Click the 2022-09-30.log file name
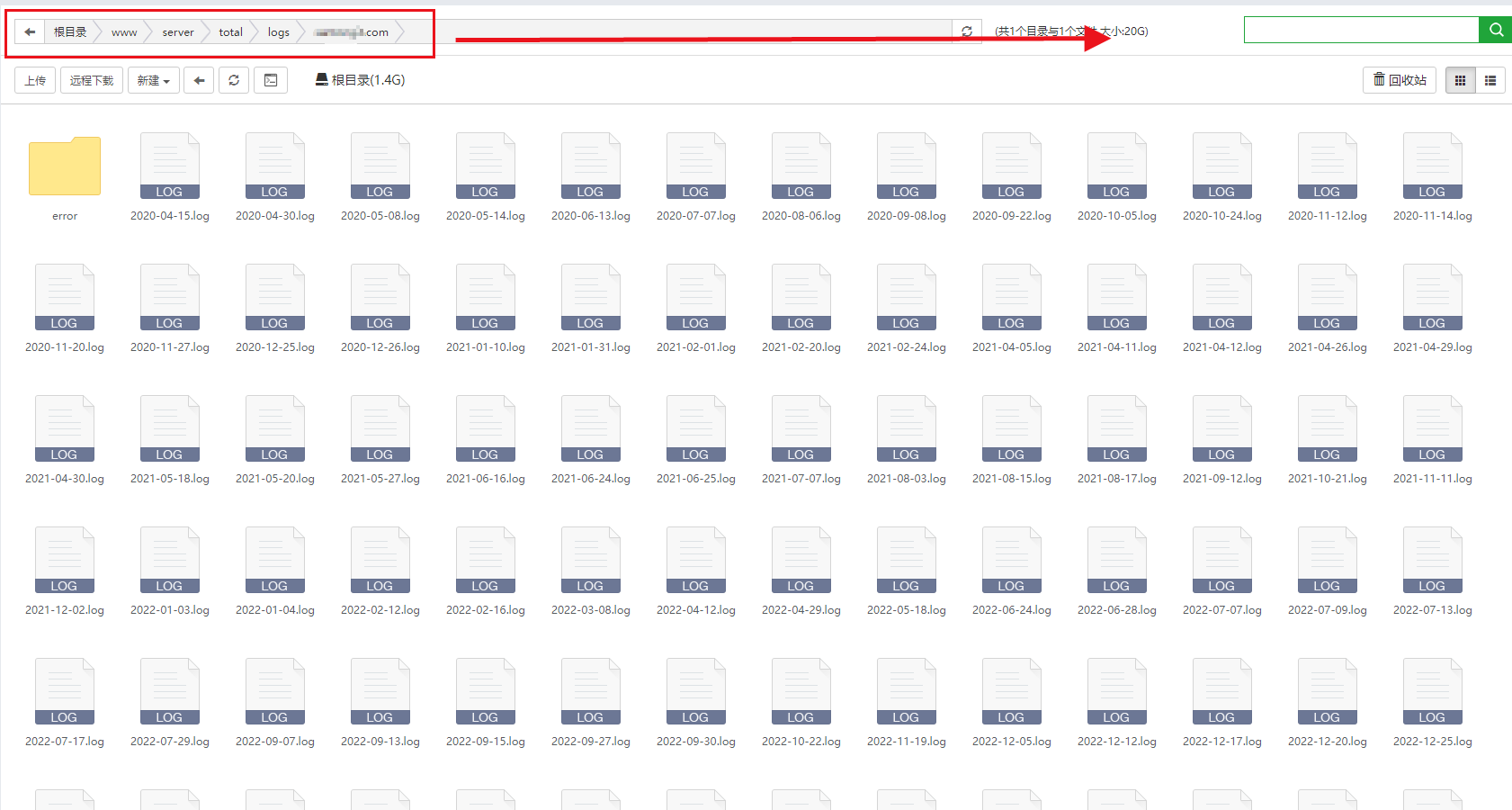 click(x=696, y=742)
